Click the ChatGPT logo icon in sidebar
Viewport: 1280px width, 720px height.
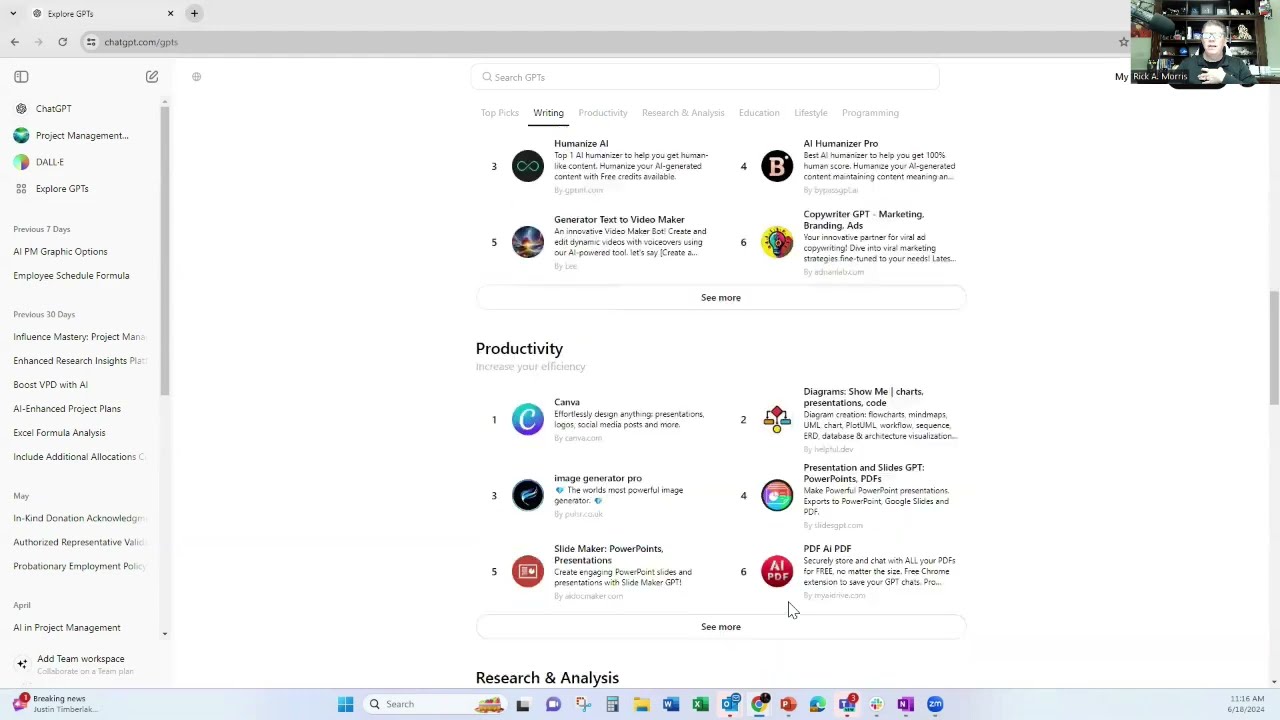pos(21,108)
